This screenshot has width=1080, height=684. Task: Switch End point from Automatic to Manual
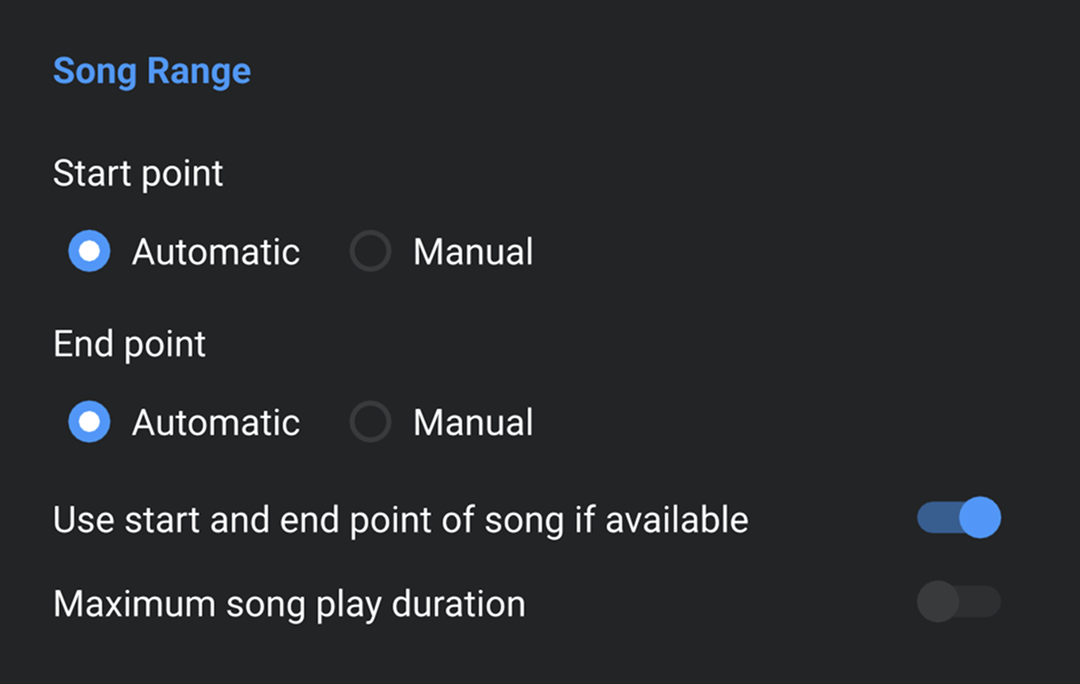371,421
